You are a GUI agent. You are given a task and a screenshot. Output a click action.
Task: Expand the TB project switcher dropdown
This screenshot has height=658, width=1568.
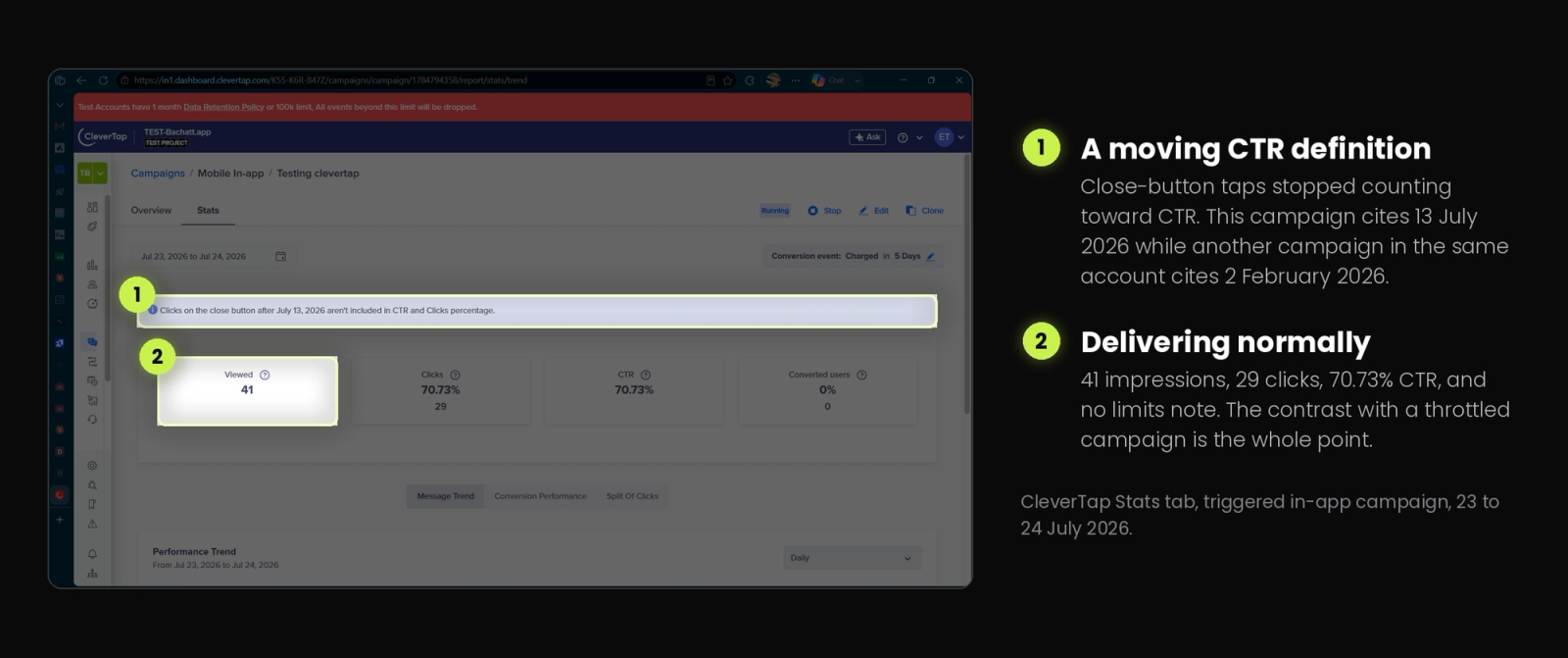[x=100, y=173]
